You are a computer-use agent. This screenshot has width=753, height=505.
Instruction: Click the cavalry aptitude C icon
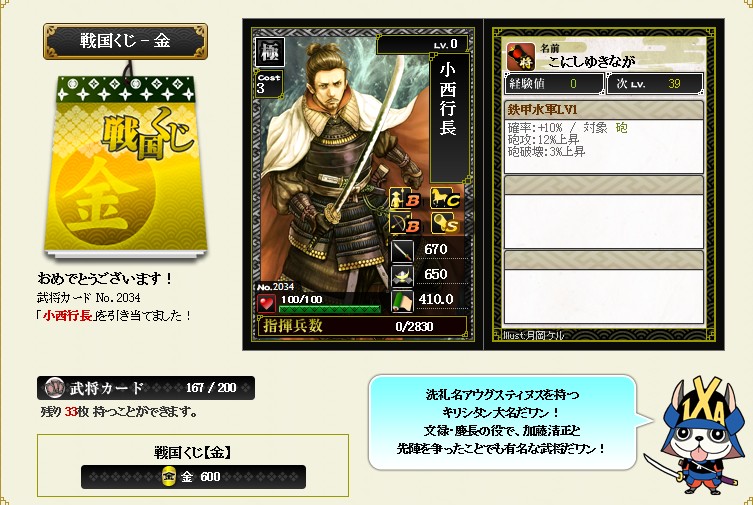[444, 198]
